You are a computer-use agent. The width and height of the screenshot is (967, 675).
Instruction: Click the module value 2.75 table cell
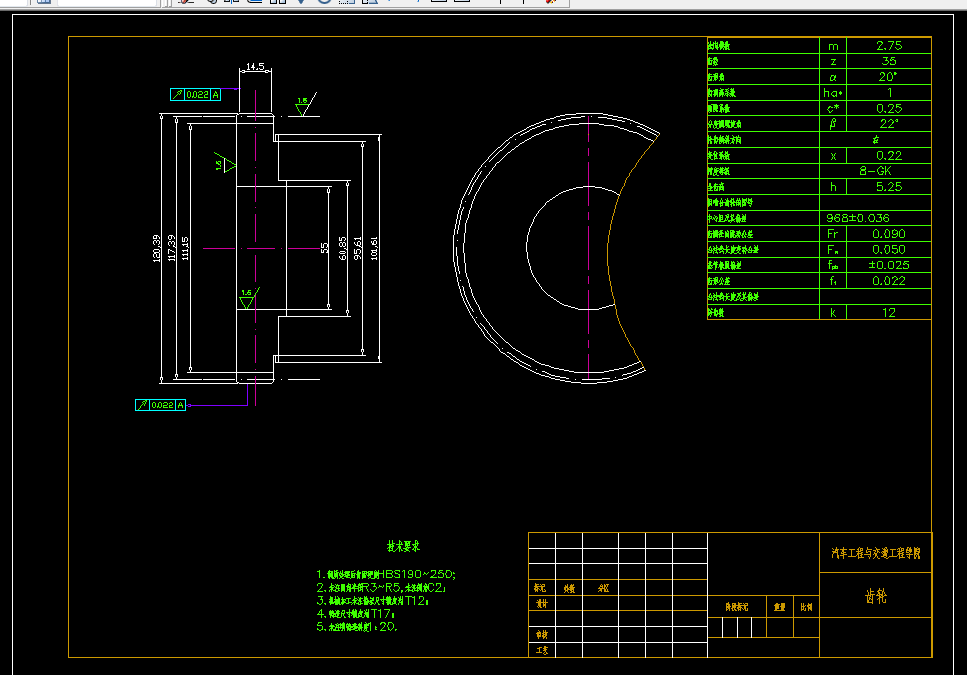point(889,46)
